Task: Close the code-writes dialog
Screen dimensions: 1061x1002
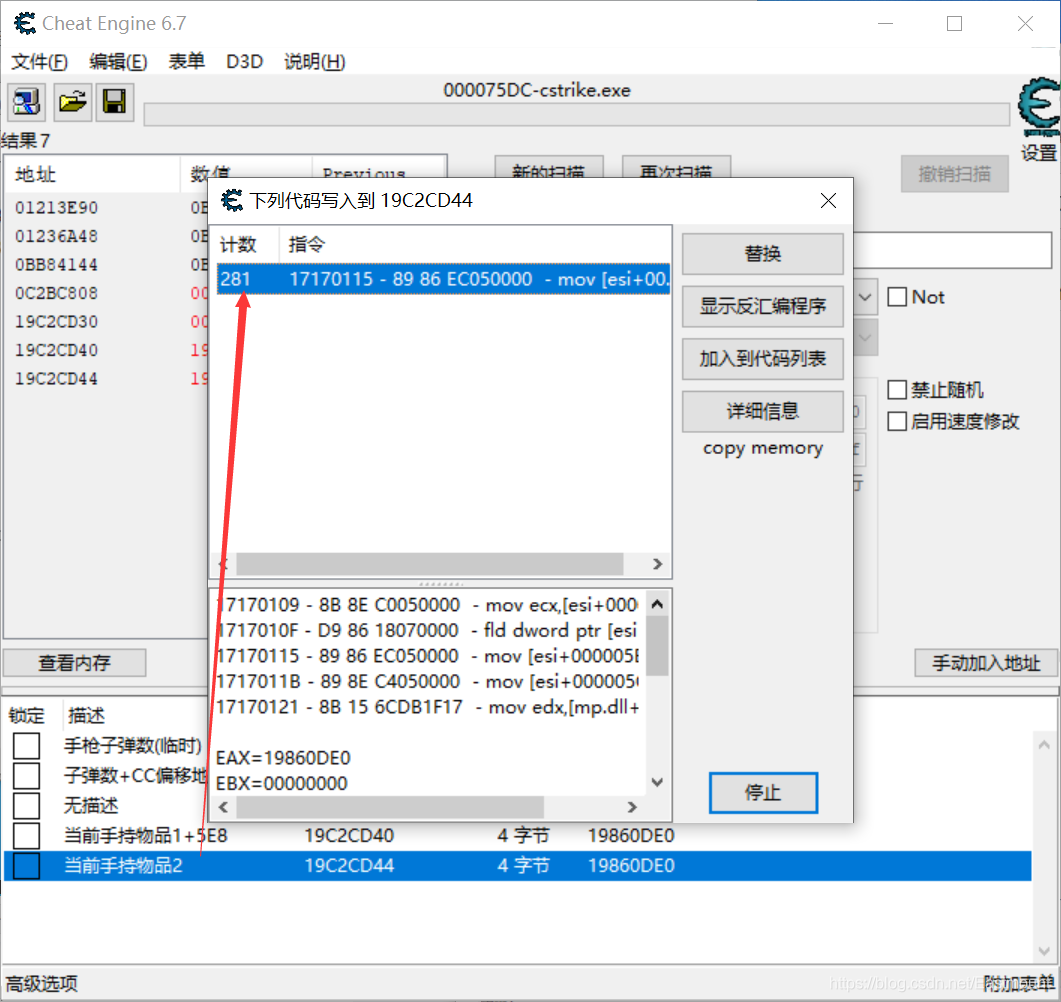Action: tap(828, 201)
